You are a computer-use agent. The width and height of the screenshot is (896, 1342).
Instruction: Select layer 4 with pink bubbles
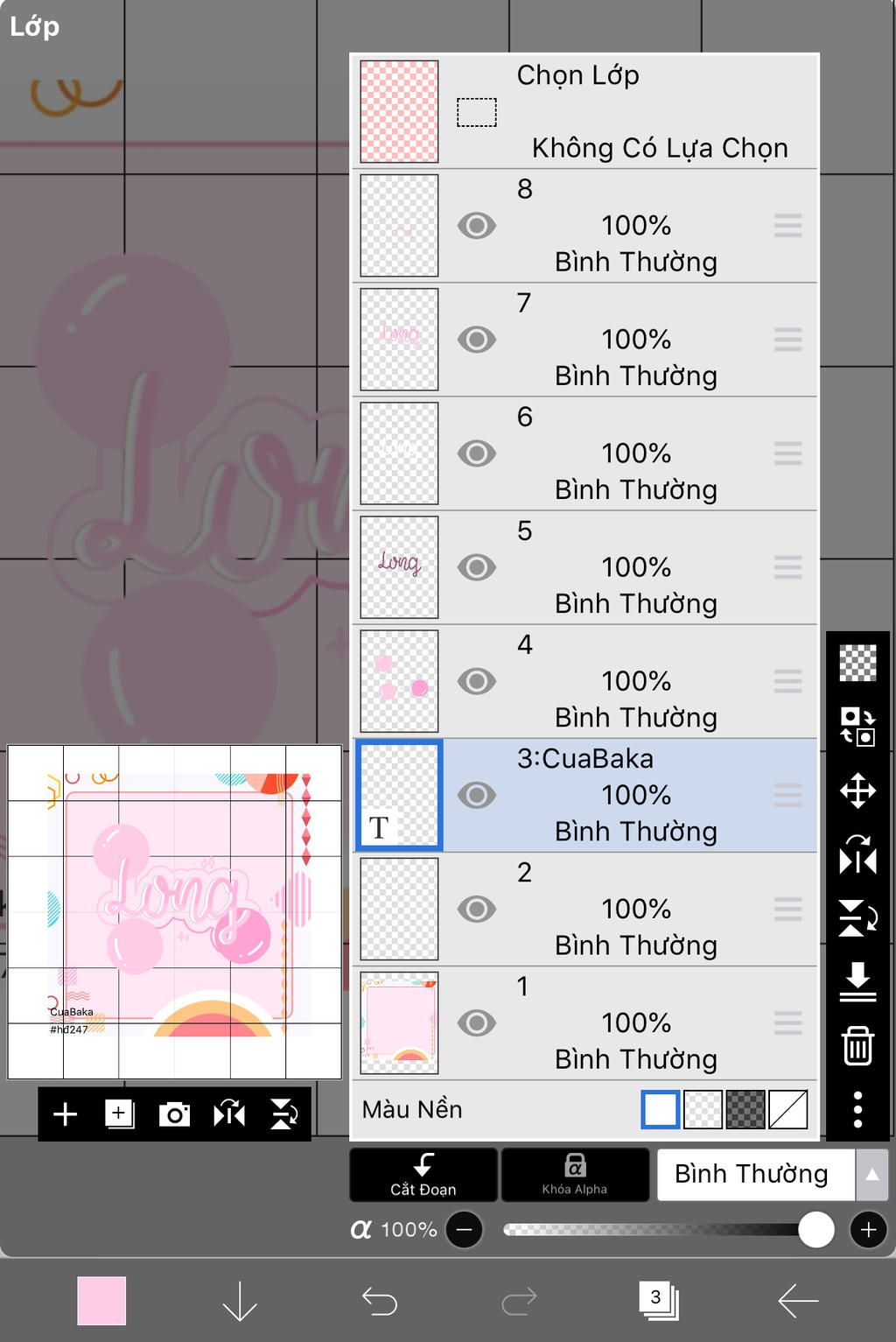pyautogui.click(x=584, y=681)
